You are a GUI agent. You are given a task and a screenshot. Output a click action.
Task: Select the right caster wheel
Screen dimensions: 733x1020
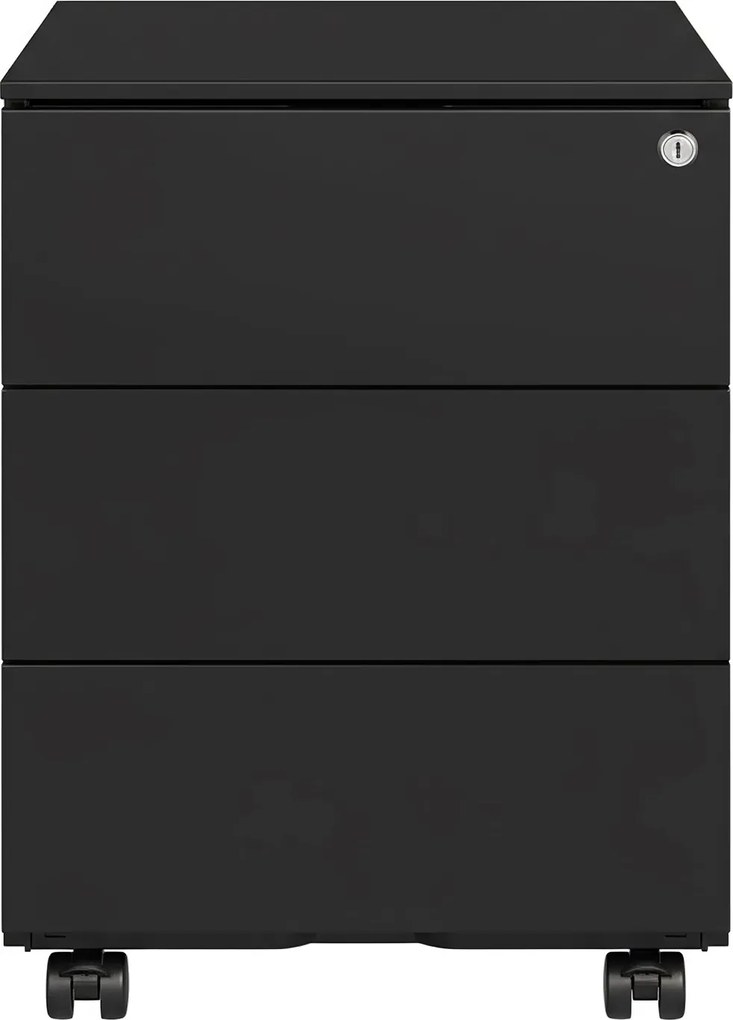click(x=645, y=984)
